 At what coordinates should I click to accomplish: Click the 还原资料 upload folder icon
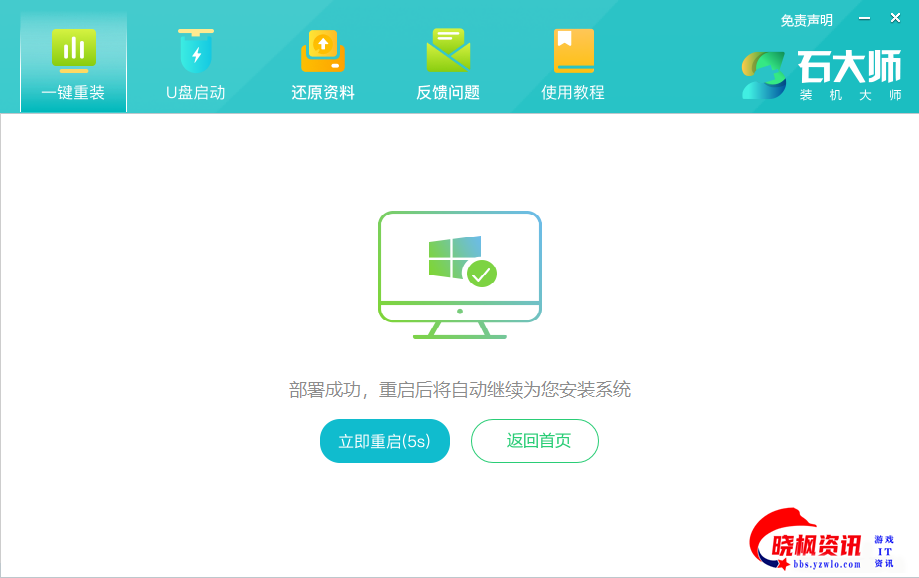click(322, 50)
